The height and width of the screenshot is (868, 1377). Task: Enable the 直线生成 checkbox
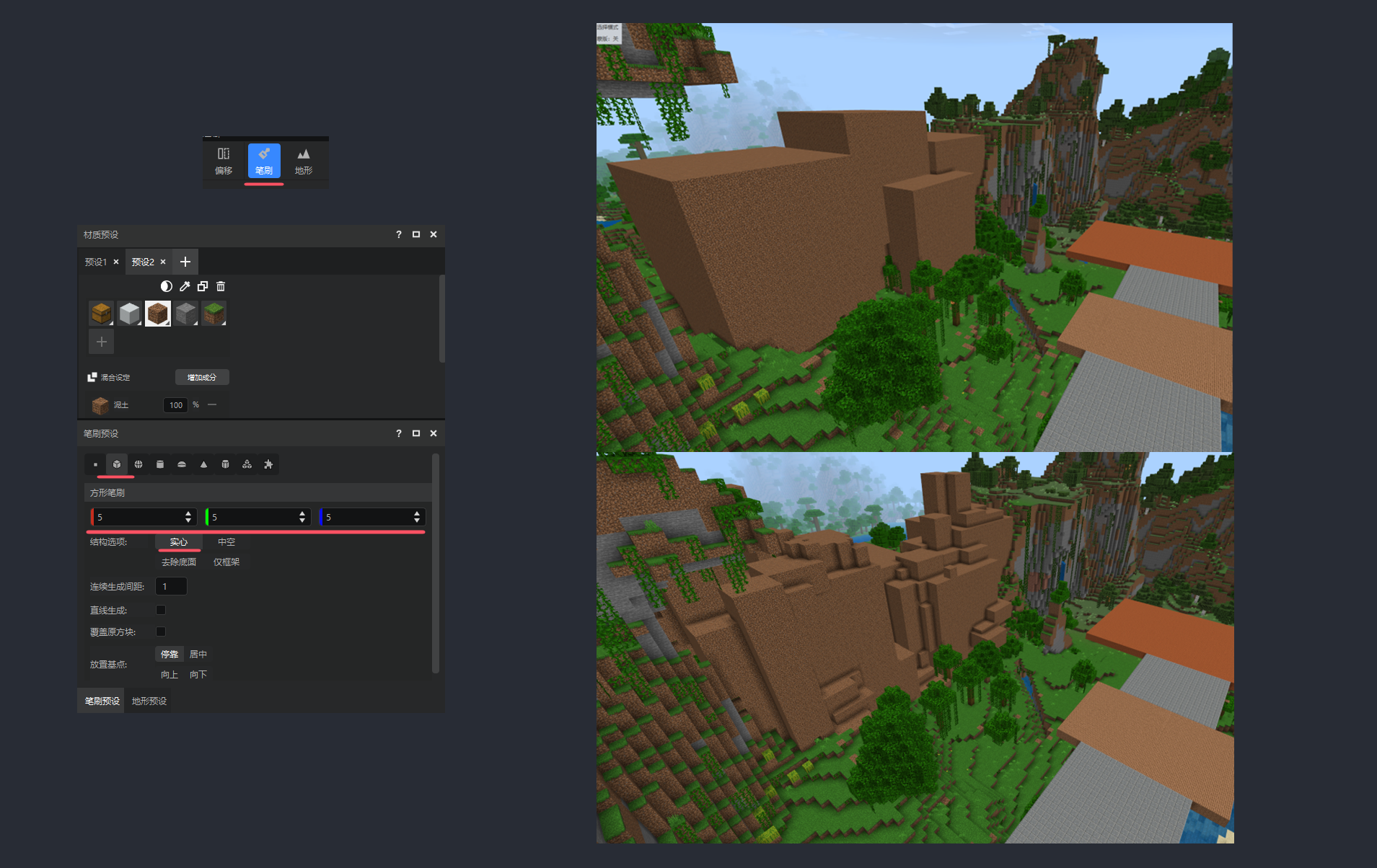161,610
